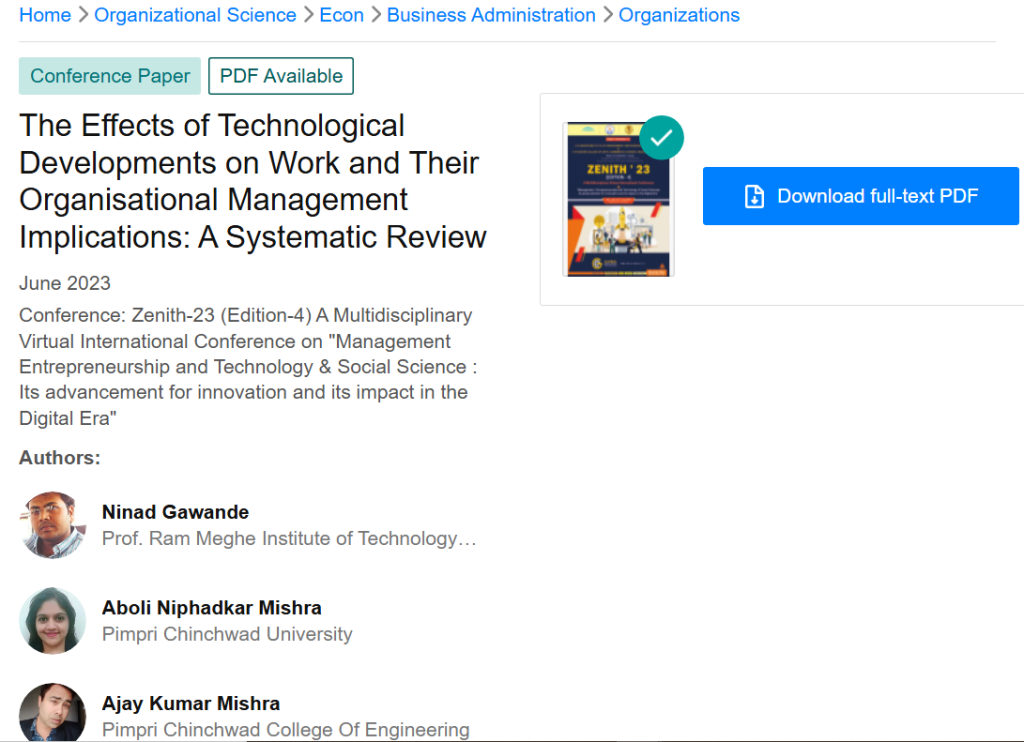Click the green checkmark badge on the cover
The image size is (1024, 742).
661,136
